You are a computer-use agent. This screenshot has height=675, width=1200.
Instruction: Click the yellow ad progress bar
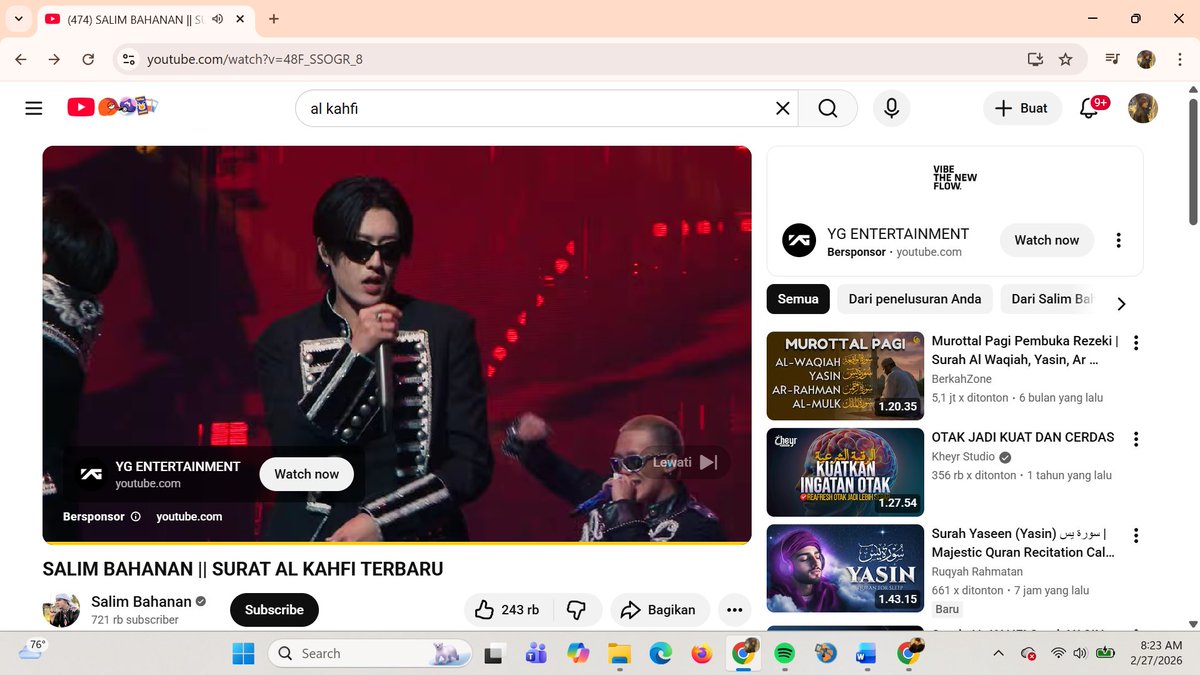tap(397, 543)
